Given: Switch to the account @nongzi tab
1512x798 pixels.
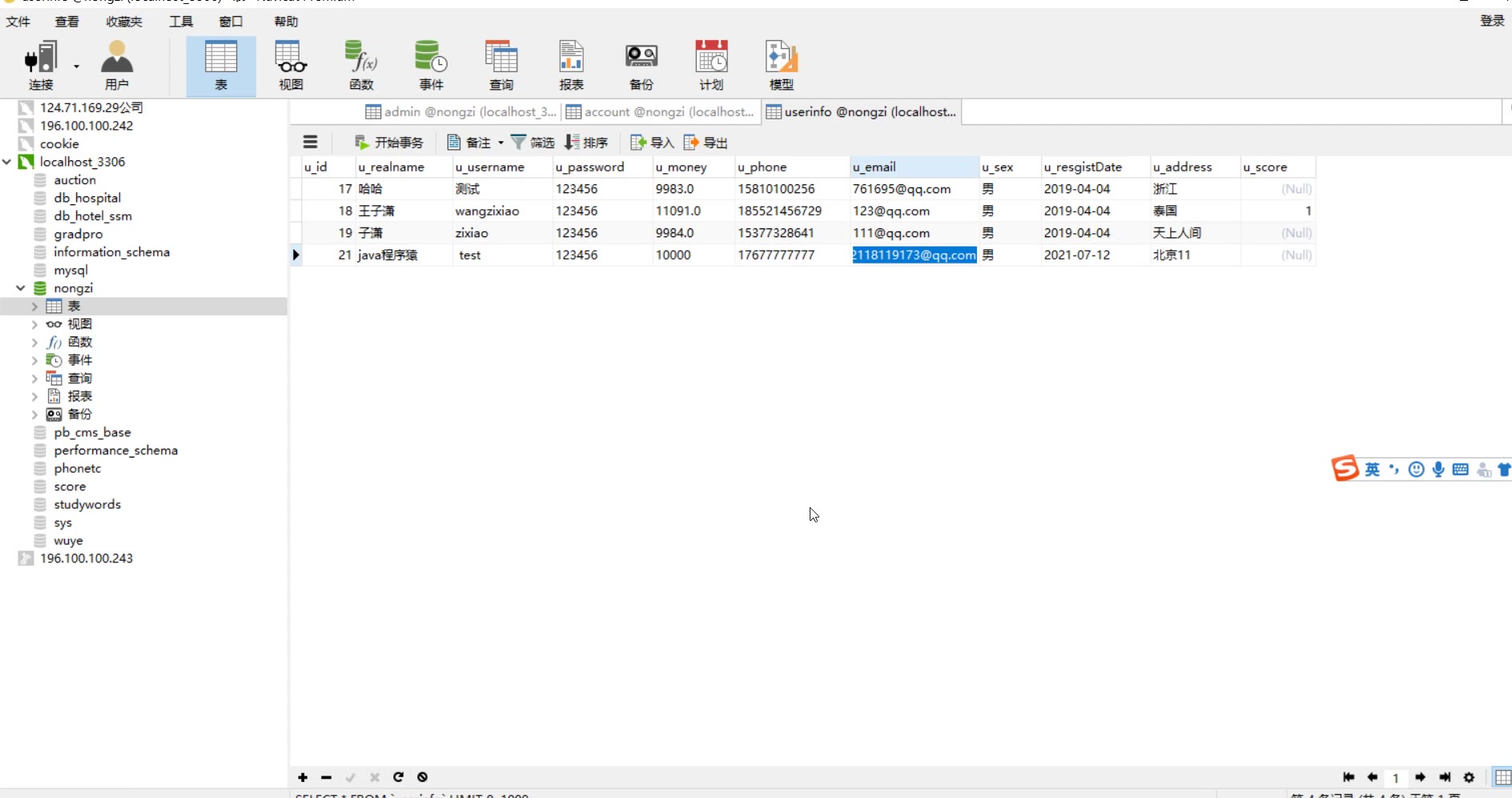Looking at the screenshot, I should click(661, 112).
